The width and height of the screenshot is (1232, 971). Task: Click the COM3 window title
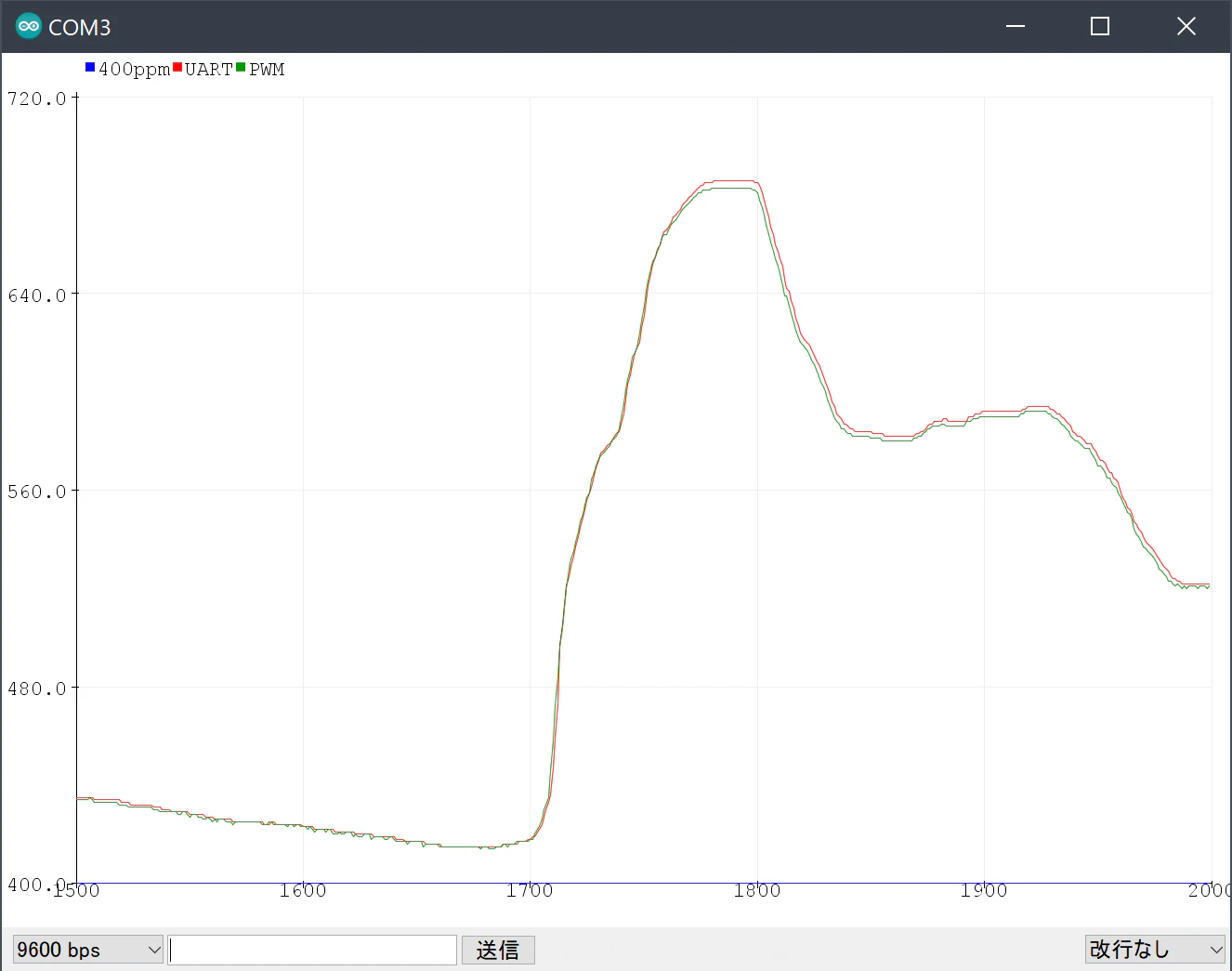coord(79,28)
